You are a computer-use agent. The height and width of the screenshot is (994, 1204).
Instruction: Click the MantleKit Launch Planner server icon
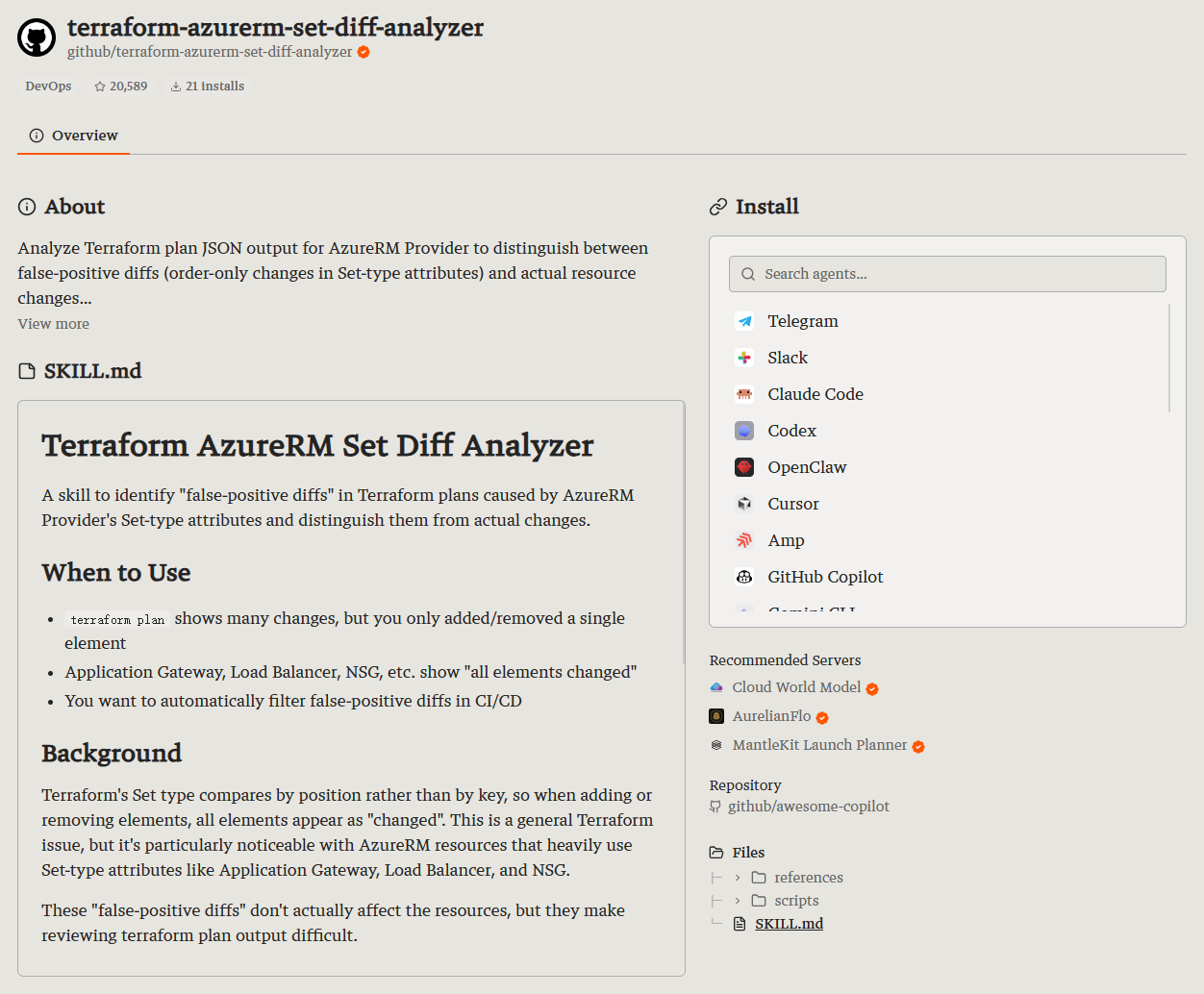[x=716, y=745]
